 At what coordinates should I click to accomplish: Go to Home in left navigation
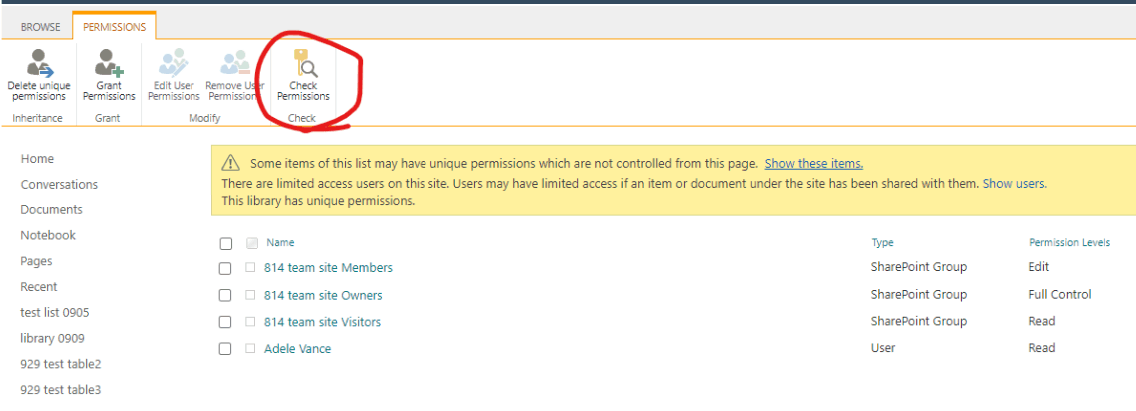tap(37, 159)
